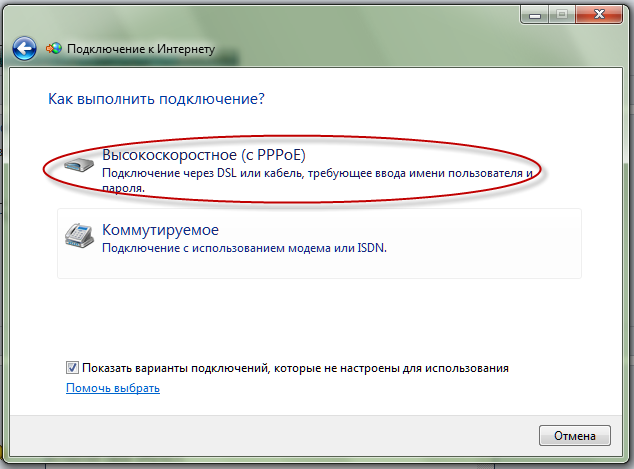Go back with the blue arrow button
634x469 pixels.
pos(24,49)
